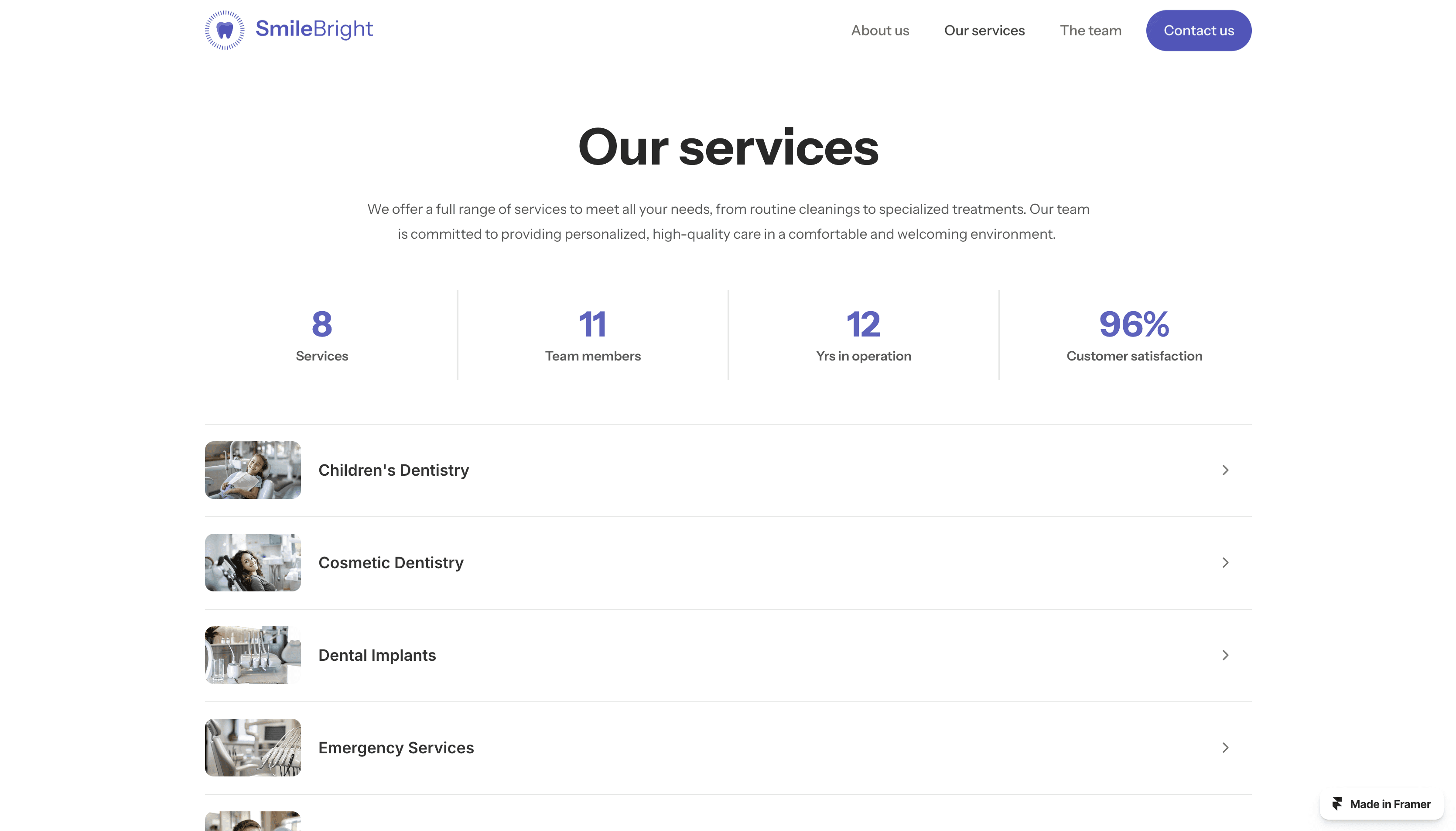Click the SmileBright brand name text
The height and width of the screenshot is (831, 1456).
pyautogui.click(x=314, y=28)
